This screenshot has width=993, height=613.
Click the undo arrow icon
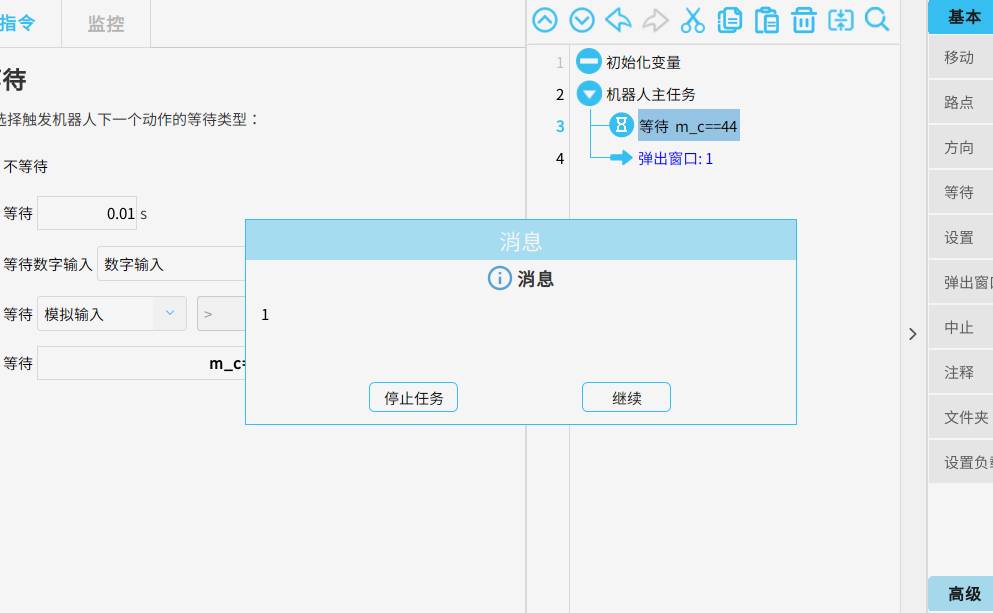[x=618, y=19]
